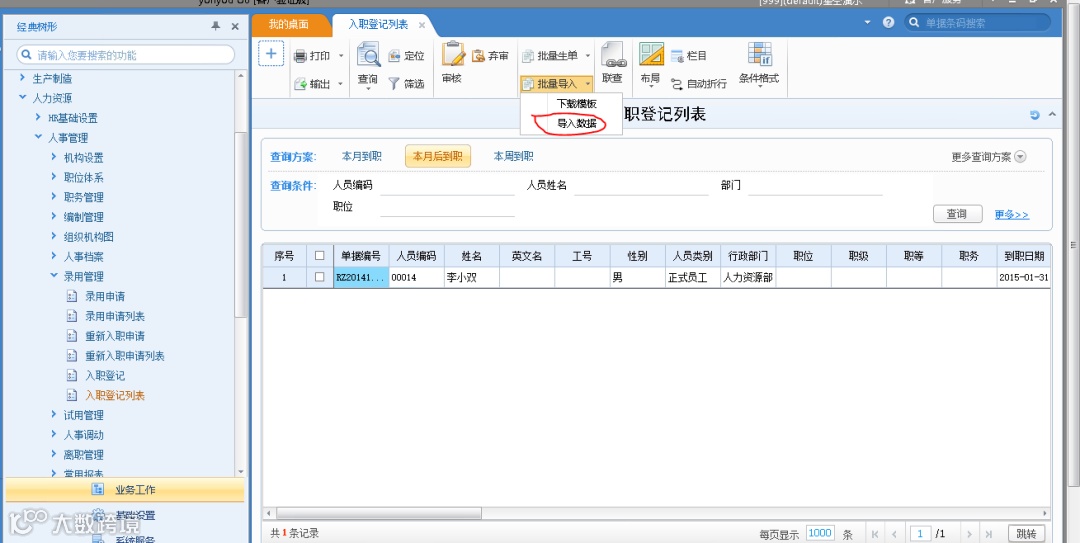1080x543 pixels.
Task: Click the refresh icon beside list title
Action: 1035,115
